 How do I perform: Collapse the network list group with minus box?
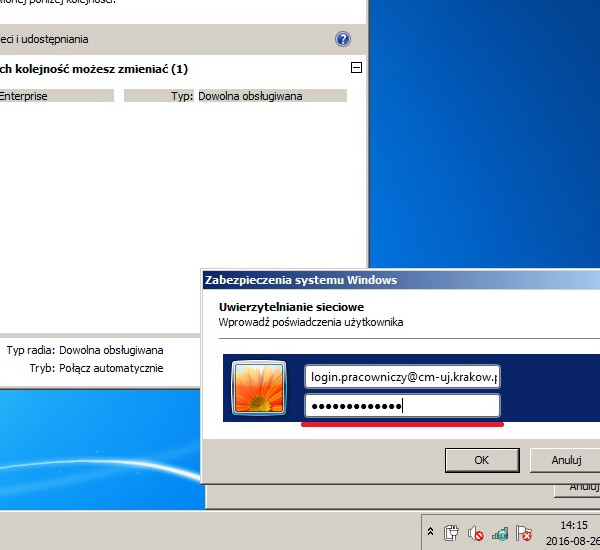point(355,68)
